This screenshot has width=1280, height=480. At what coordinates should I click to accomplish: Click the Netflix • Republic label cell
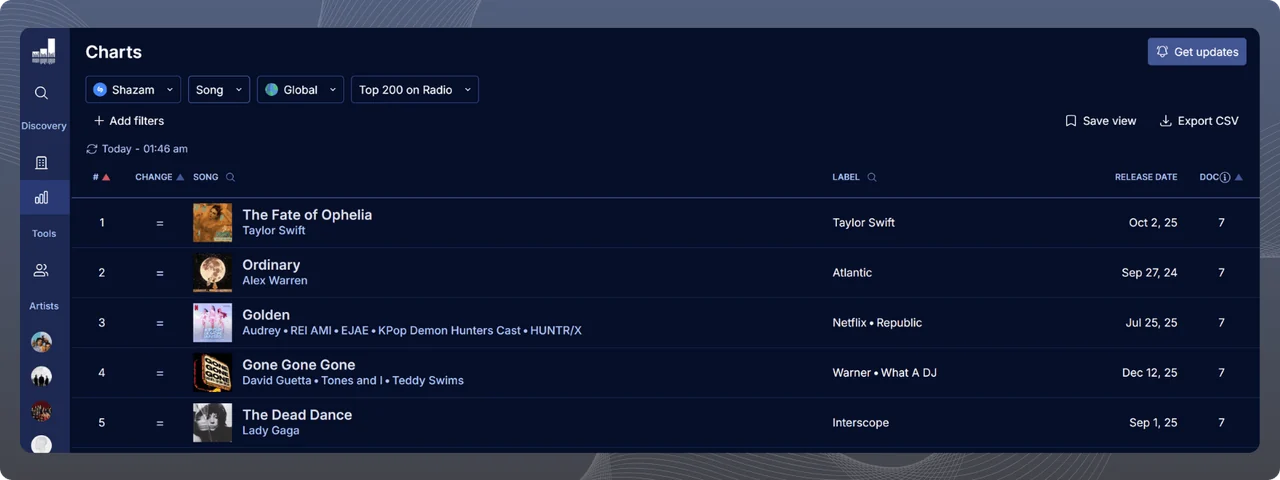coord(877,323)
